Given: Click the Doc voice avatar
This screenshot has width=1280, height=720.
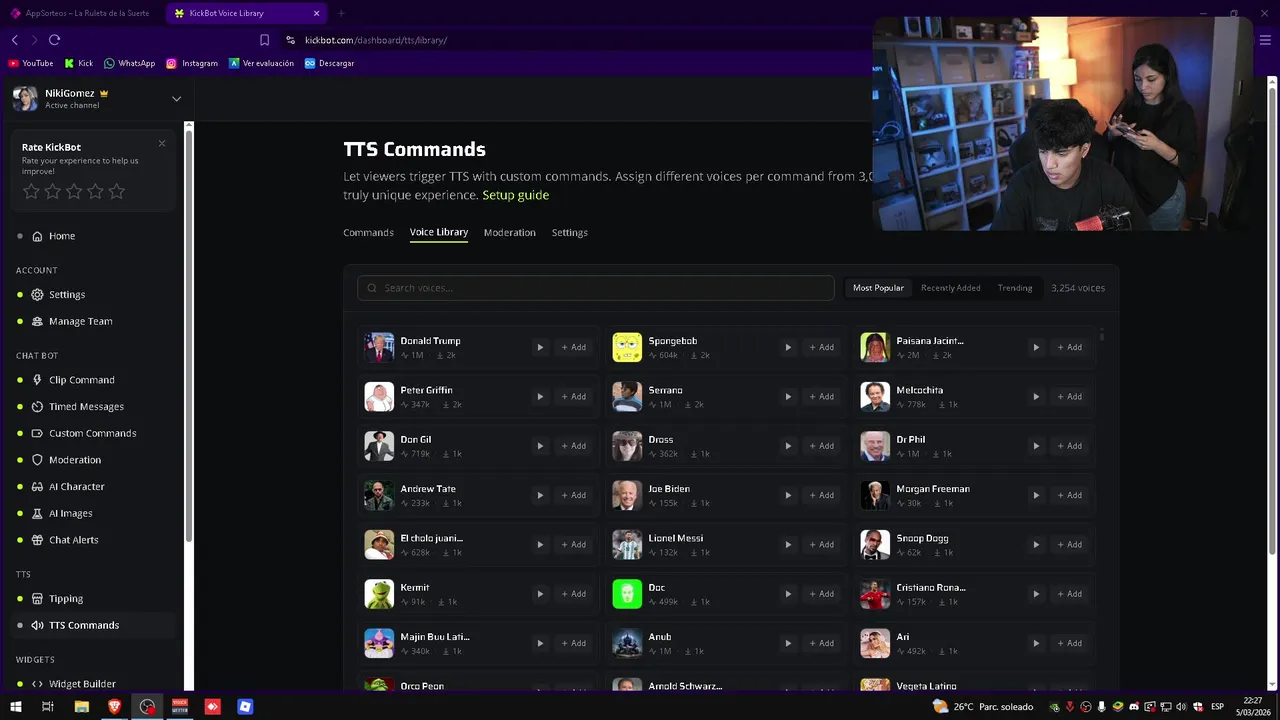Looking at the screenshot, I should (627, 594).
